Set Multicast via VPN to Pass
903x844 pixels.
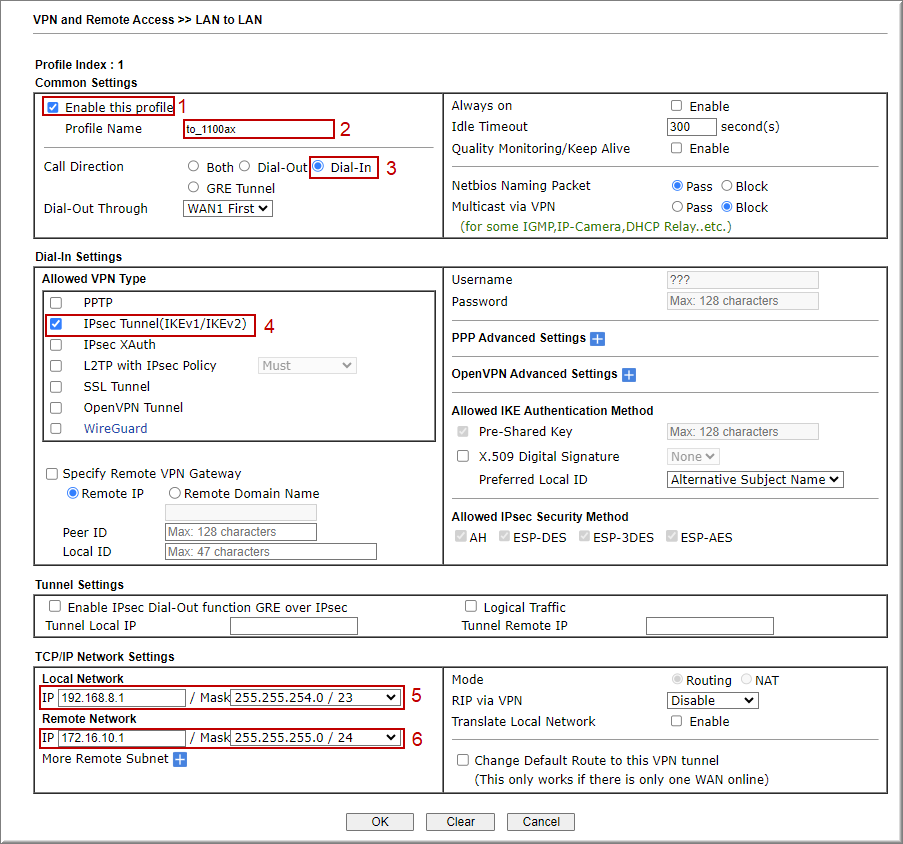point(677,207)
